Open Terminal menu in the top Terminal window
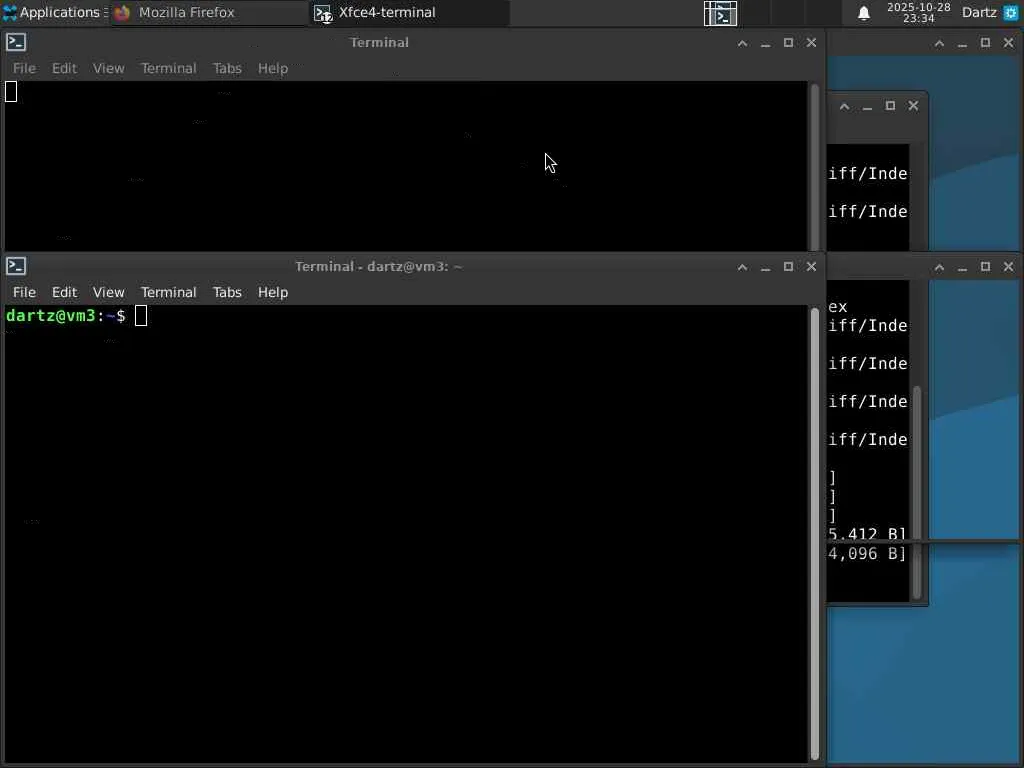 click(x=168, y=68)
